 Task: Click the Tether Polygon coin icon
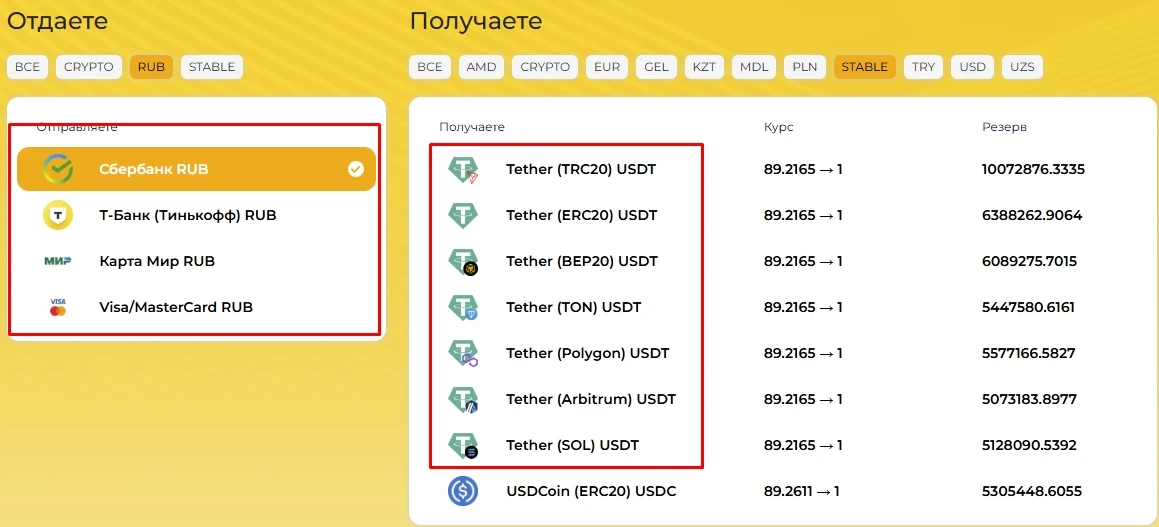(x=463, y=353)
